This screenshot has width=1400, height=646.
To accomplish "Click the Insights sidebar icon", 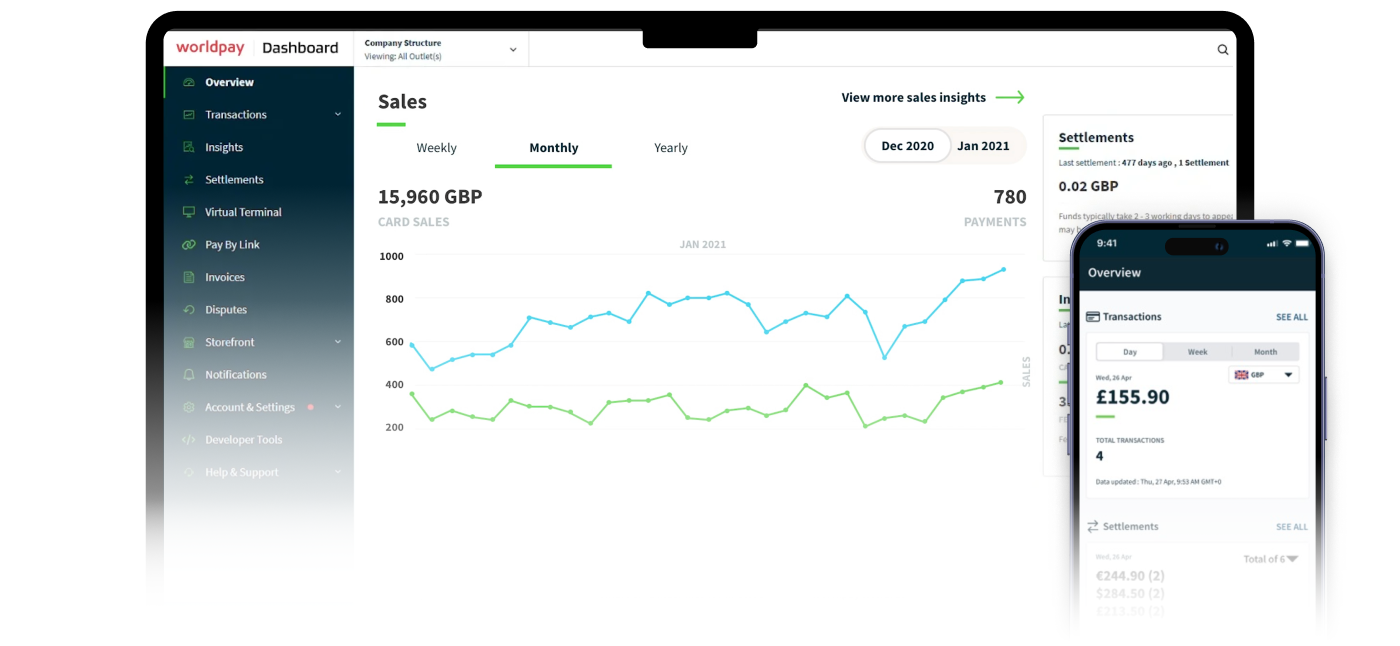I will tap(188, 147).
